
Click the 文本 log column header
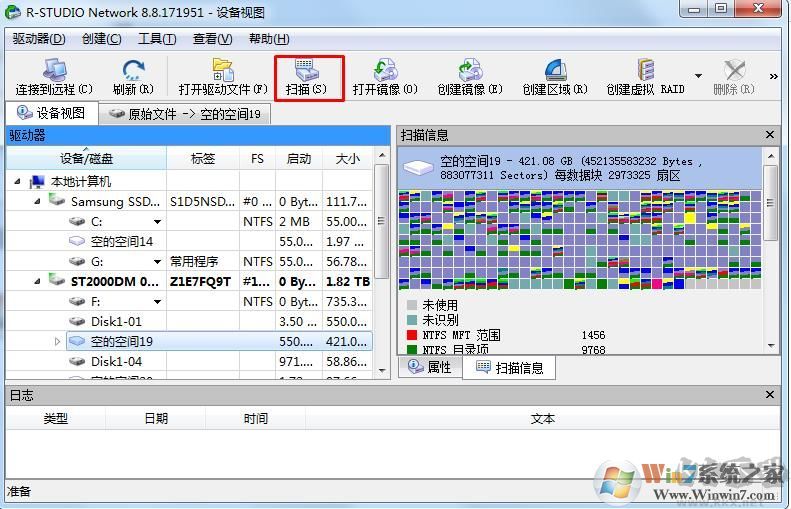[x=543, y=418]
